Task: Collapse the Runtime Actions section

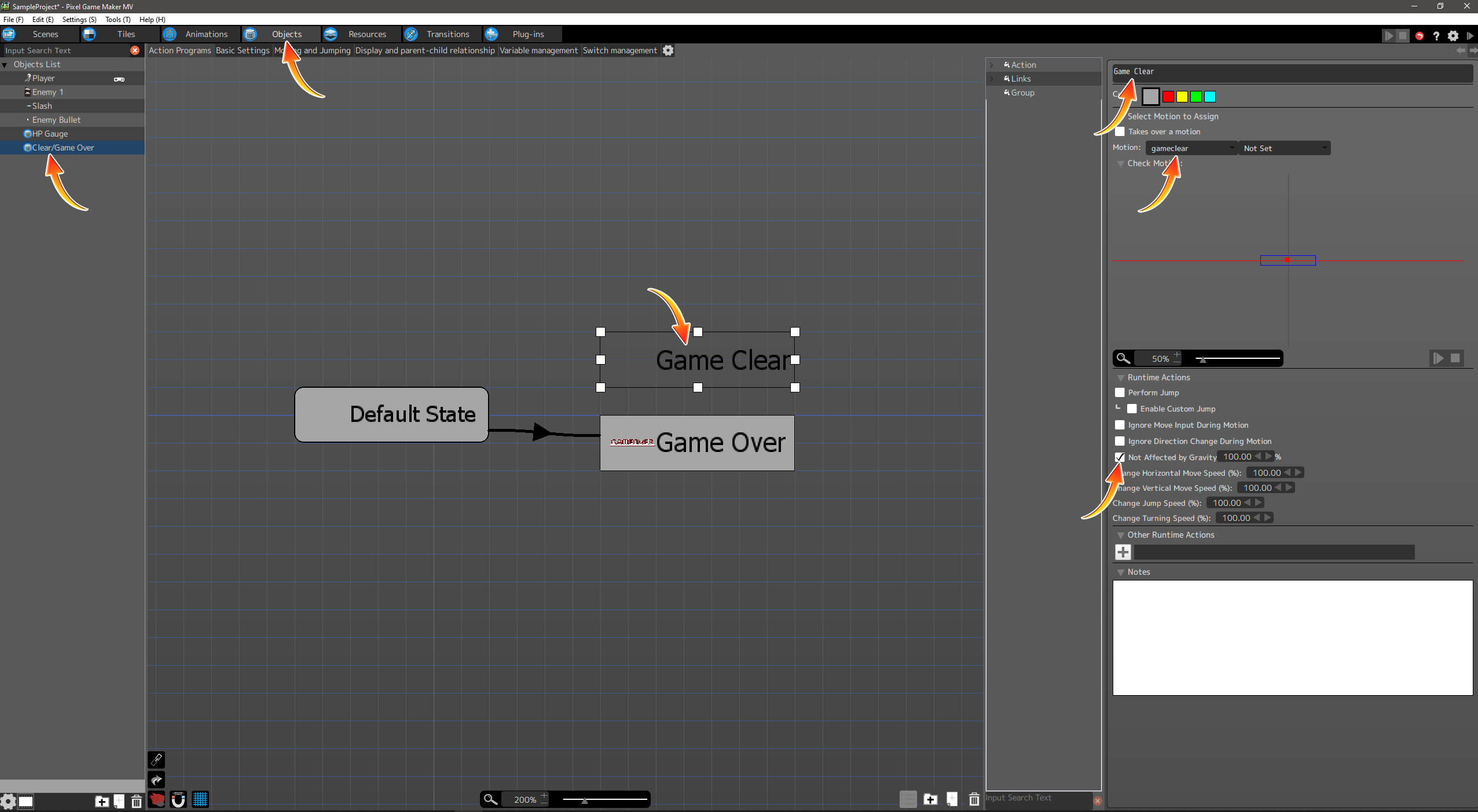Action: (1121, 377)
